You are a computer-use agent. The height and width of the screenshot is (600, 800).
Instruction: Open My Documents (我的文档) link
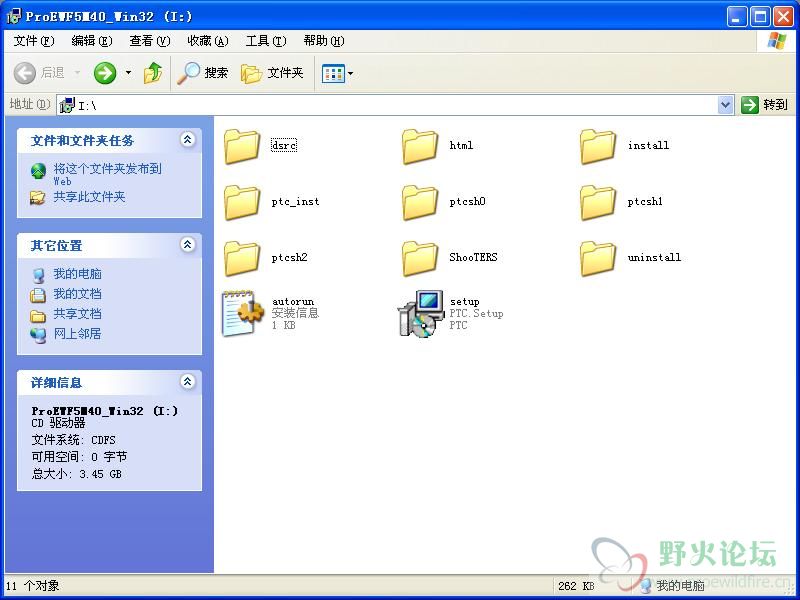coord(78,294)
